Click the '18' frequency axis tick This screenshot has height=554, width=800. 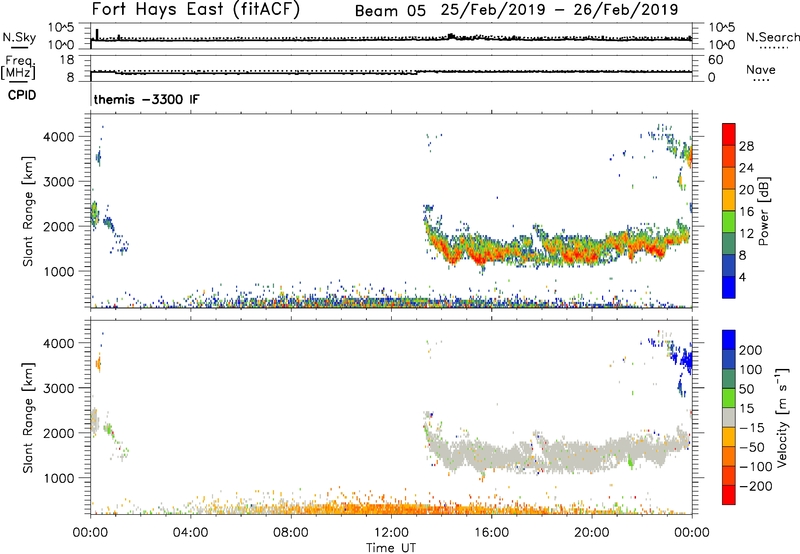(x=67, y=60)
